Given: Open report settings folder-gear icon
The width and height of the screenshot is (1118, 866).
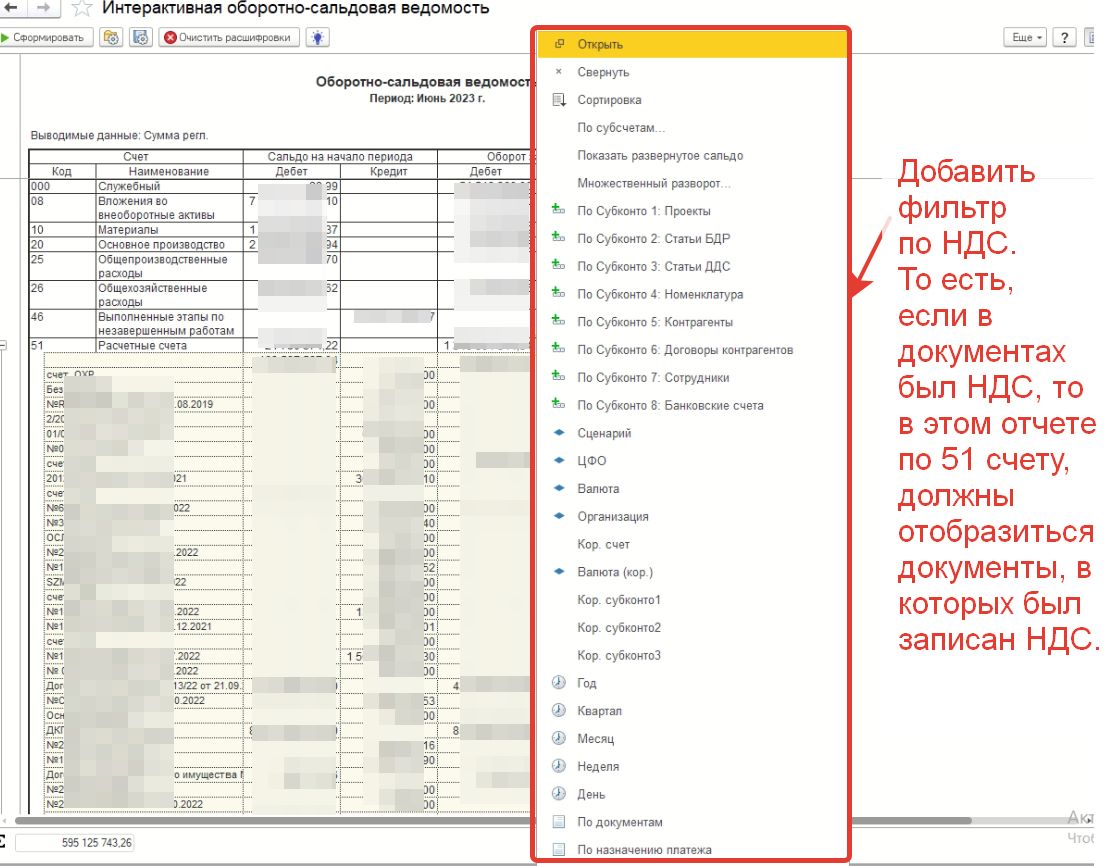Looking at the screenshot, I should (x=111, y=38).
